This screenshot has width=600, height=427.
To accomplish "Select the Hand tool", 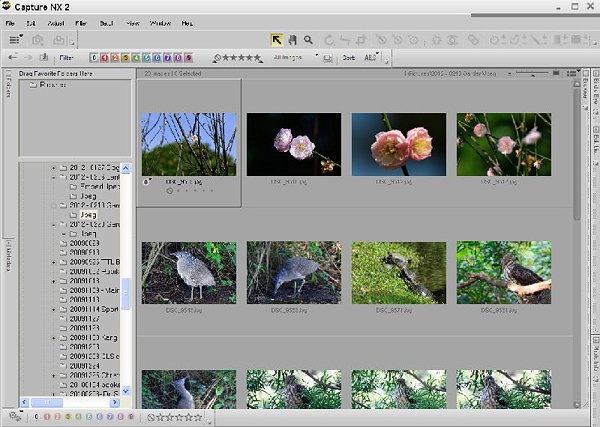I will [x=293, y=40].
